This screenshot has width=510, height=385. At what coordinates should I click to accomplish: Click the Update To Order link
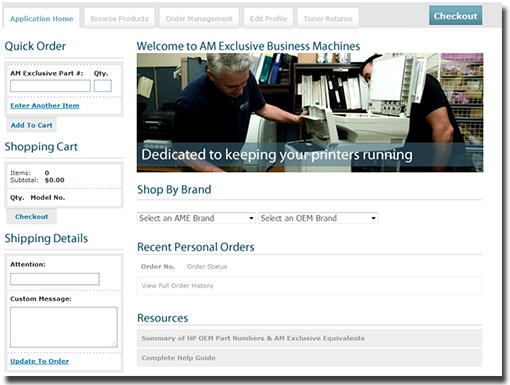[40, 361]
